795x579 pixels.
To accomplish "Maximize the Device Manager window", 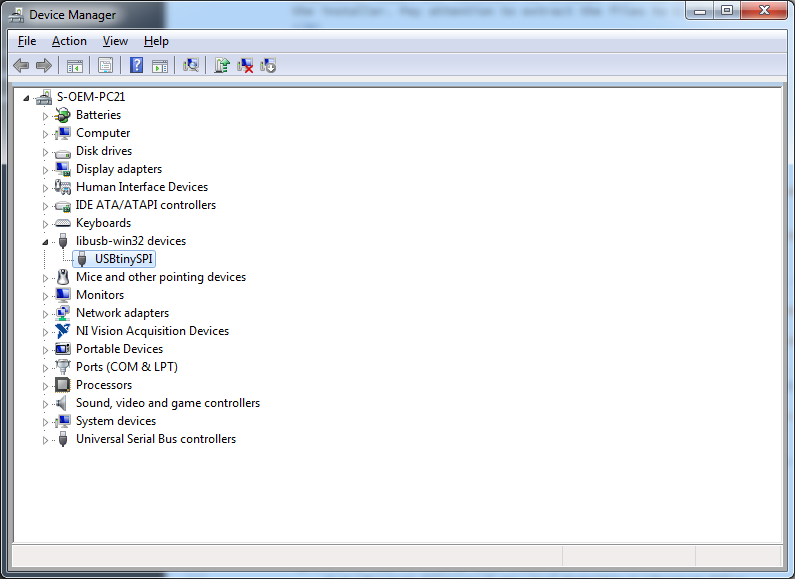I will (x=727, y=11).
